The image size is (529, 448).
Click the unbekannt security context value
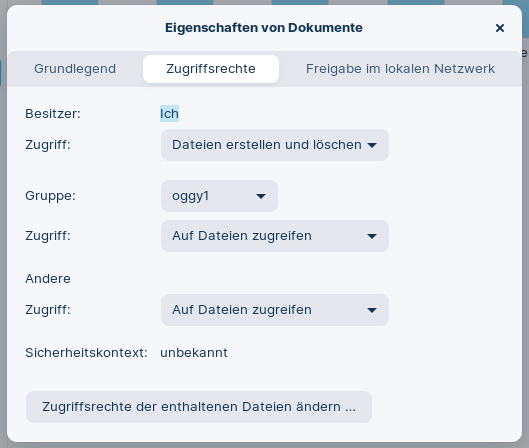coord(194,353)
